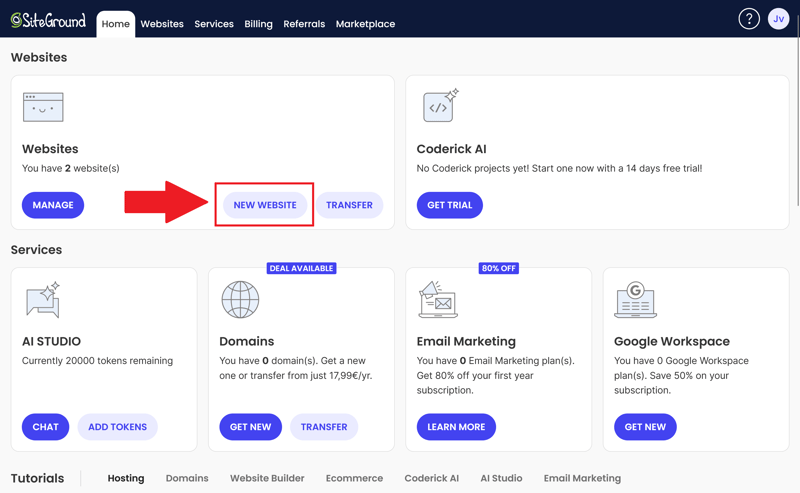The height and width of the screenshot is (493, 800).
Task: Click the 'AI STUDIO' card heading
Action: 52,341
